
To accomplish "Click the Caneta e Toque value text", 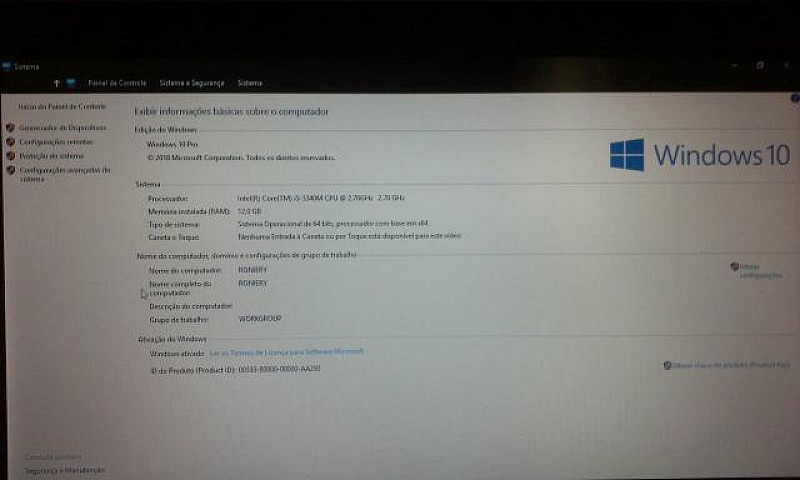I will [x=349, y=236].
